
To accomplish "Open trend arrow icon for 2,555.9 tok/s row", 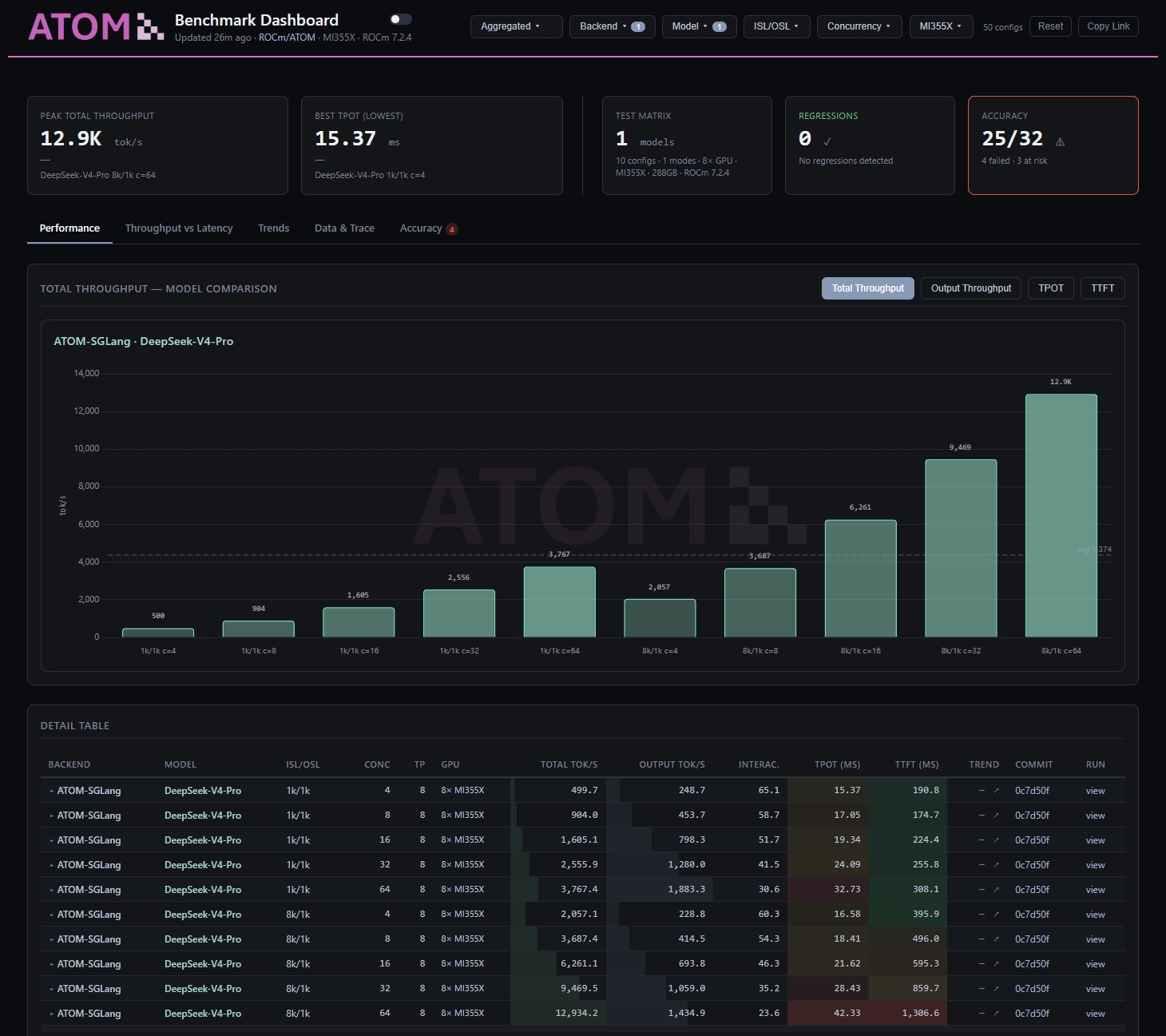I will pos(996,865).
